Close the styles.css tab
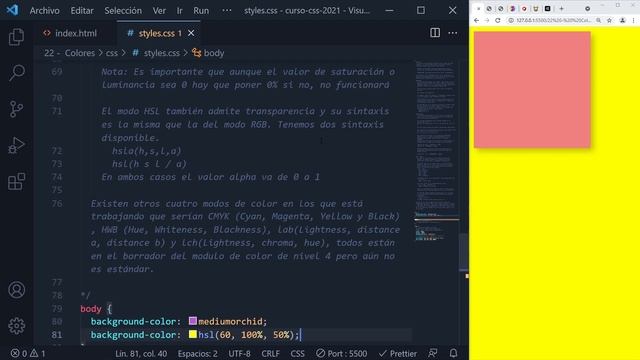Image resolution: width=640 pixels, height=360 pixels. [x=191, y=33]
